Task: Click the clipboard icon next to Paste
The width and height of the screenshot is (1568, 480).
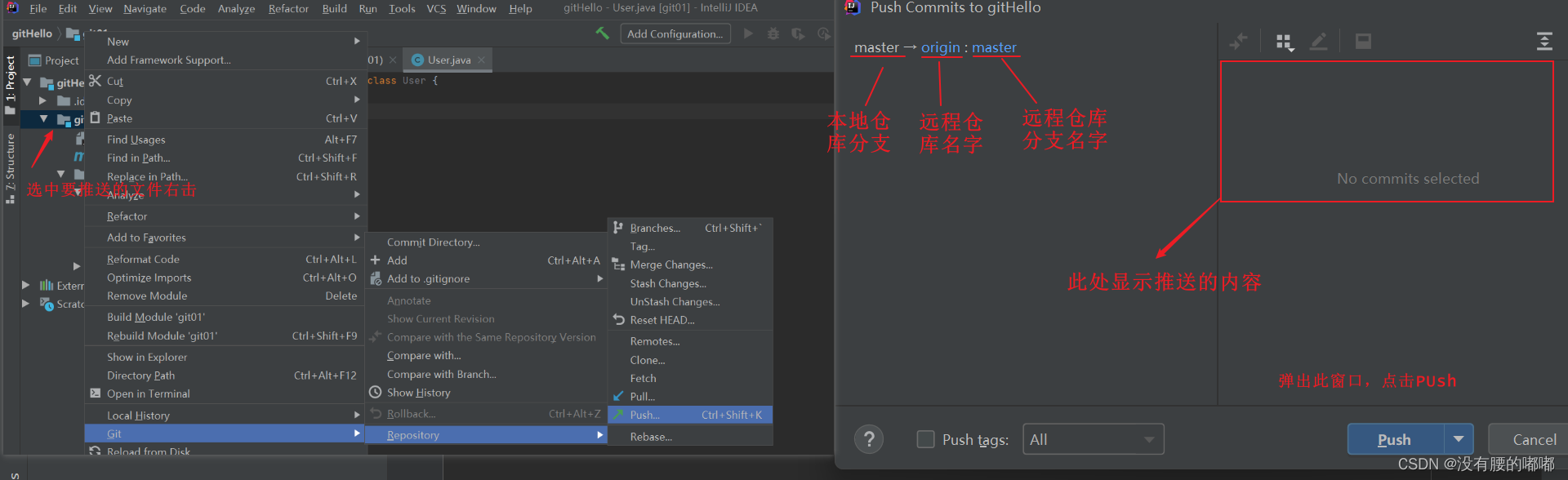Action: pyautogui.click(x=96, y=118)
